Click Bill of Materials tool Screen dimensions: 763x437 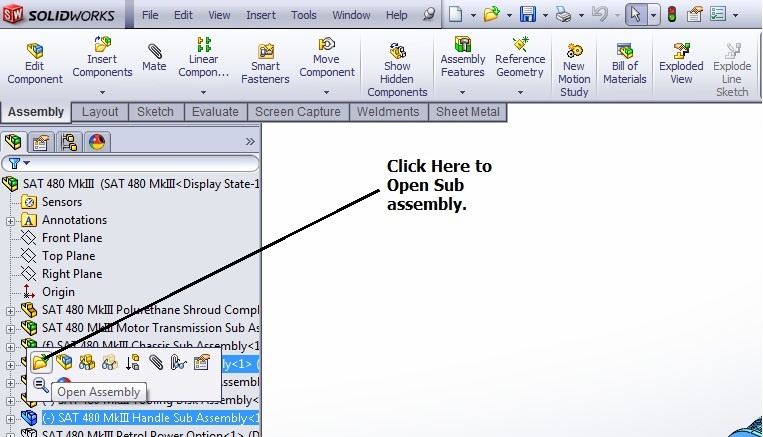625,64
